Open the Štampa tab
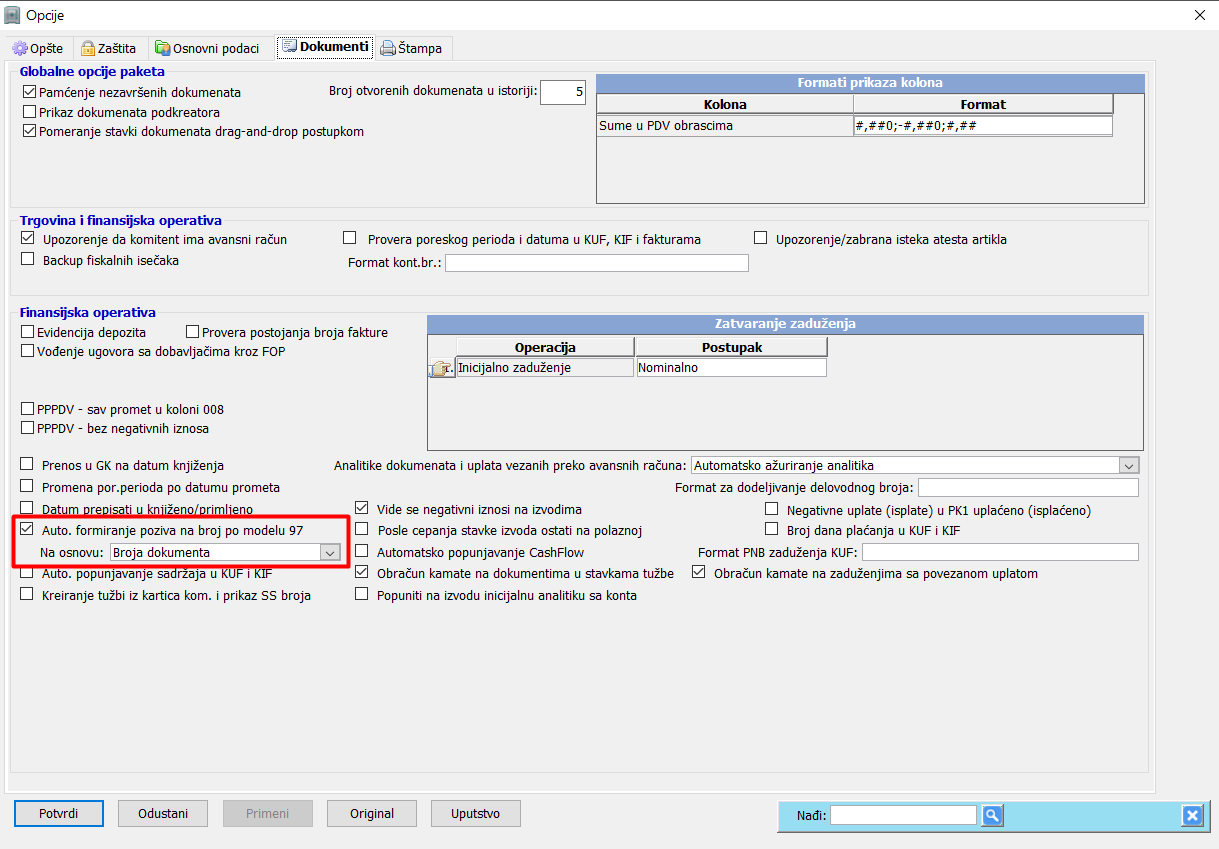The width and height of the screenshot is (1219, 849). tap(413, 48)
